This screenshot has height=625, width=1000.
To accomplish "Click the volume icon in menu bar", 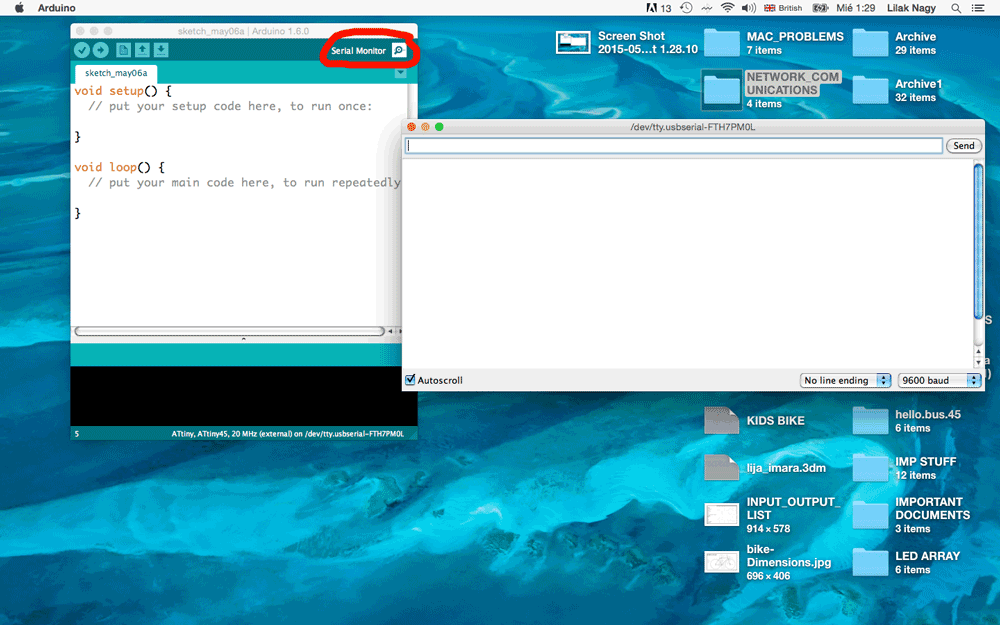I will (749, 8).
